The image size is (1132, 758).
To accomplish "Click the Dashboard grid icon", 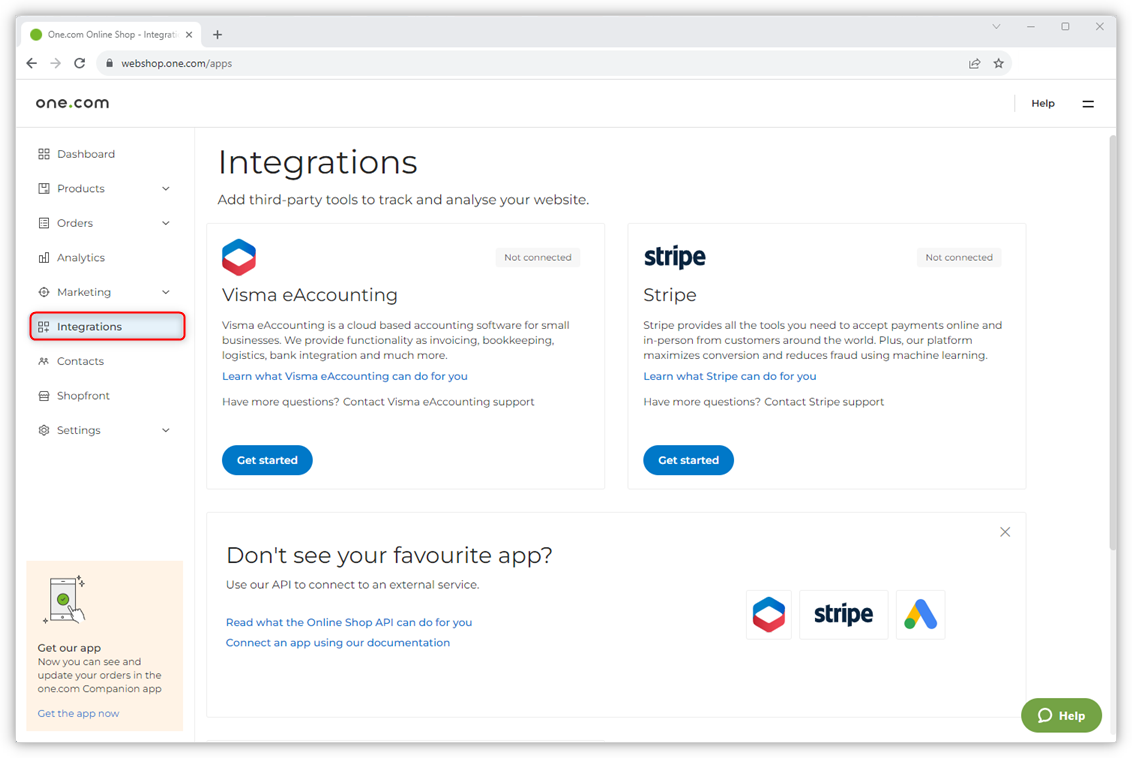I will click(44, 154).
